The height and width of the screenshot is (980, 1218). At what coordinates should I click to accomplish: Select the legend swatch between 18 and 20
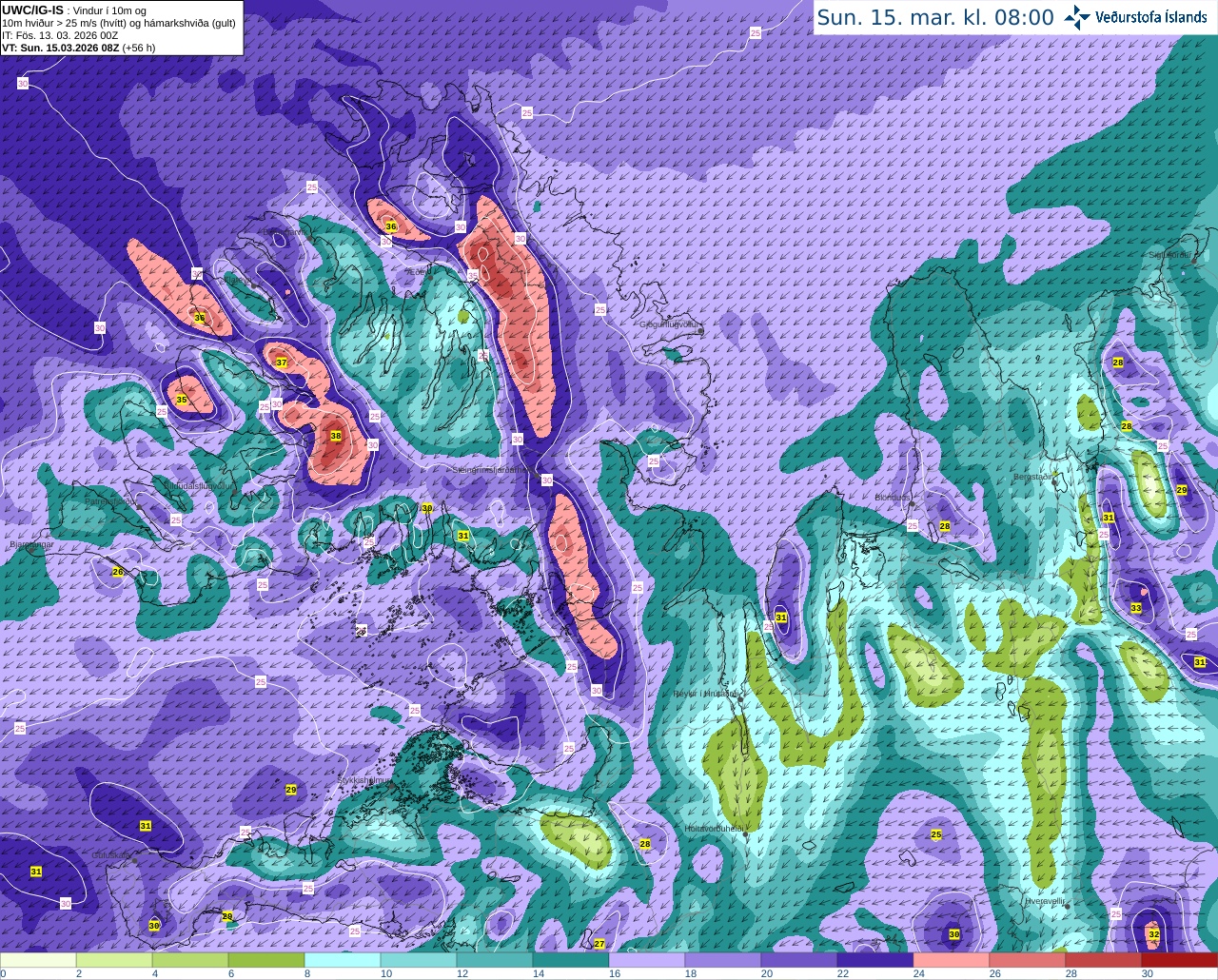coord(723,960)
